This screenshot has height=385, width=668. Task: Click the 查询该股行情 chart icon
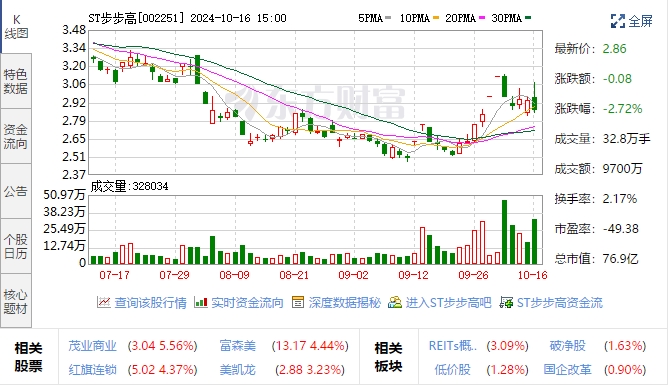(x=104, y=302)
